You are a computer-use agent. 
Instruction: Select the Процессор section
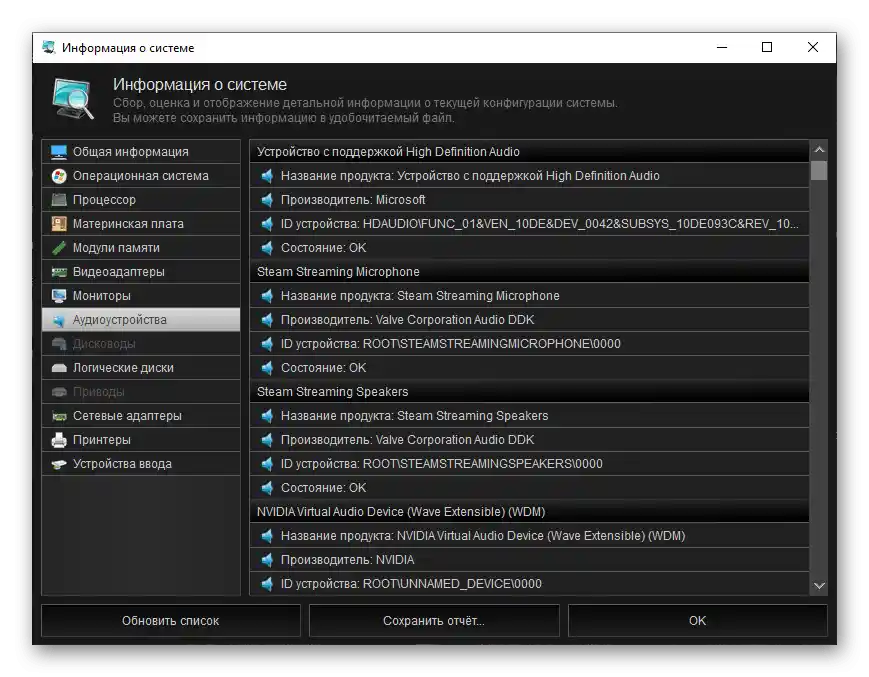[141, 200]
